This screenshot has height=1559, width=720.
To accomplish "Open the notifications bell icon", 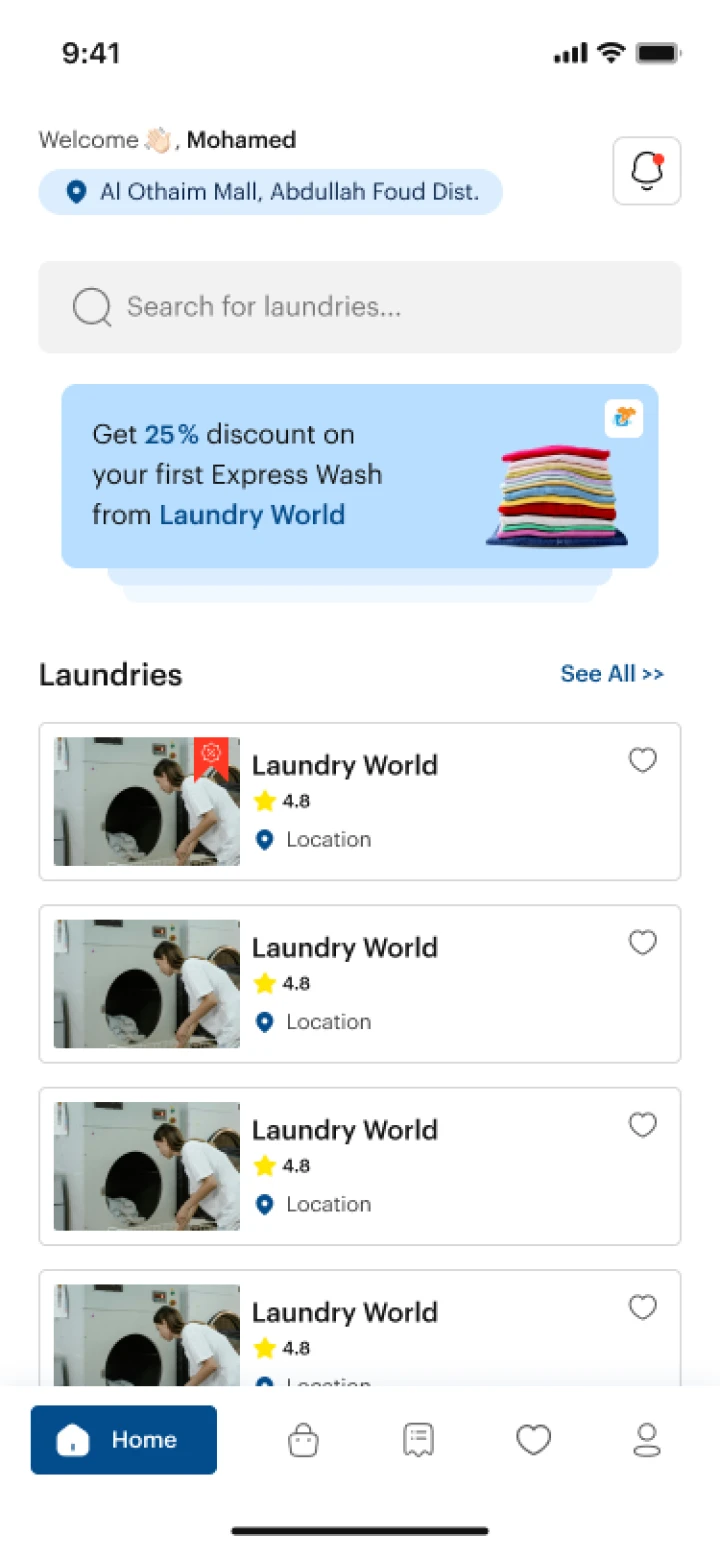I will (x=647, y=171).
